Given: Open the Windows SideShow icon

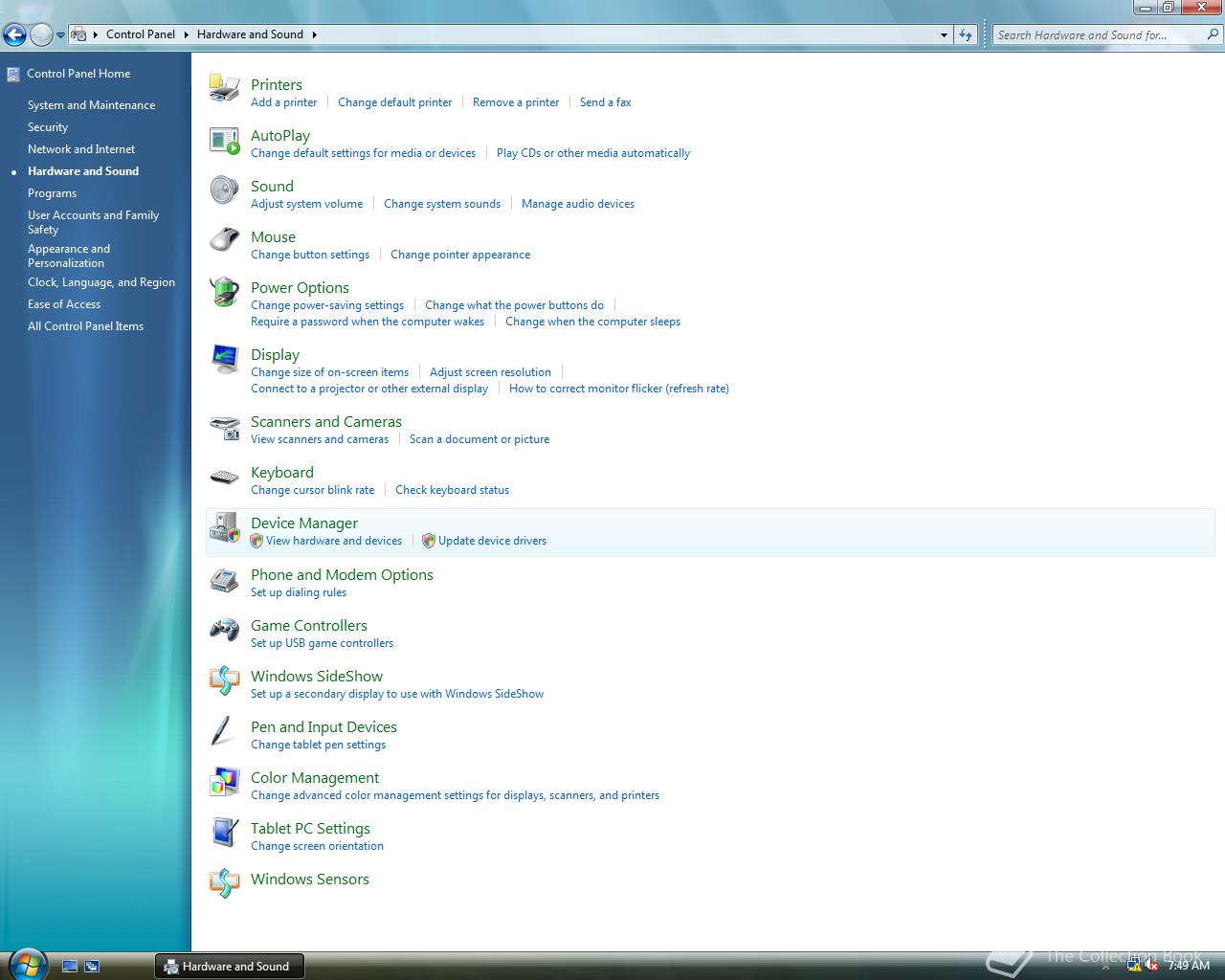Looking at the screenshot, I should [224, 680].
